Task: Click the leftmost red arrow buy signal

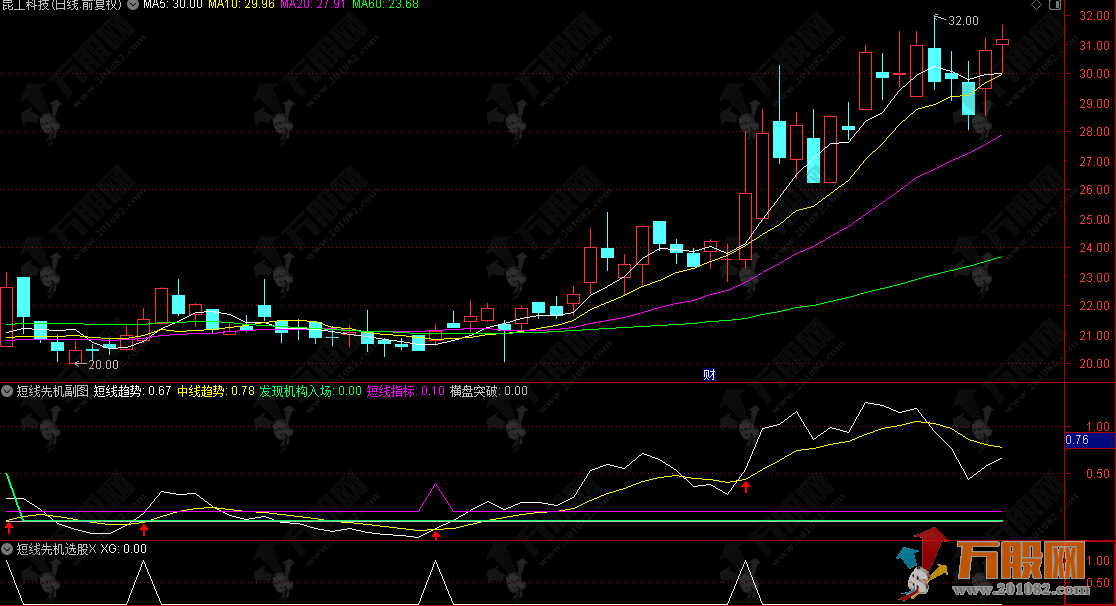Action: tap(9, 526)
